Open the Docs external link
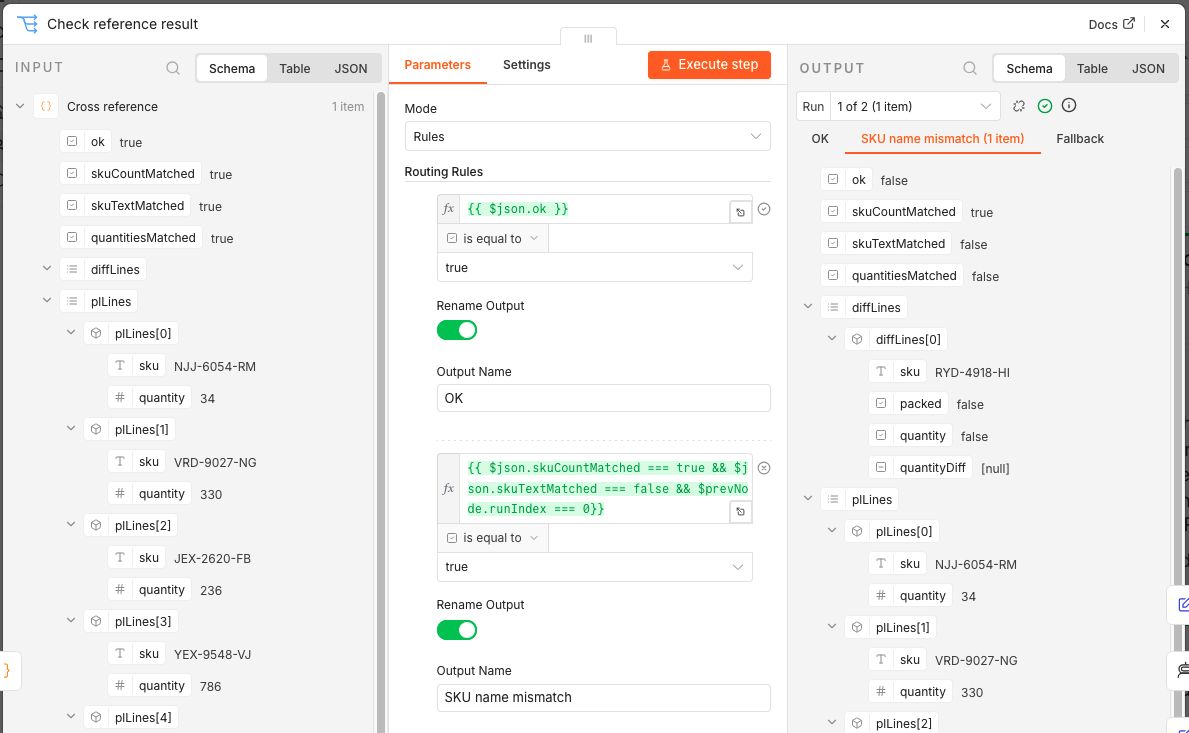The image size is (1189, 733). click(x=1112, y=24)
